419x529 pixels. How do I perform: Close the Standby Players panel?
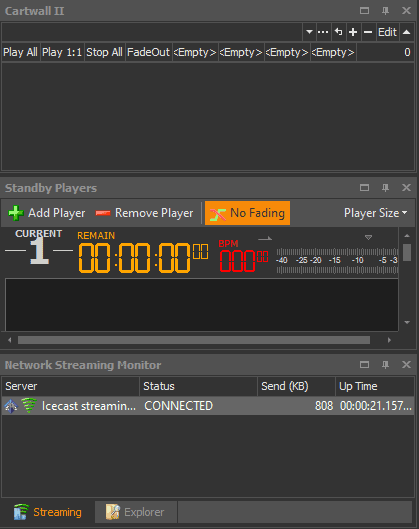coord(407,188)
